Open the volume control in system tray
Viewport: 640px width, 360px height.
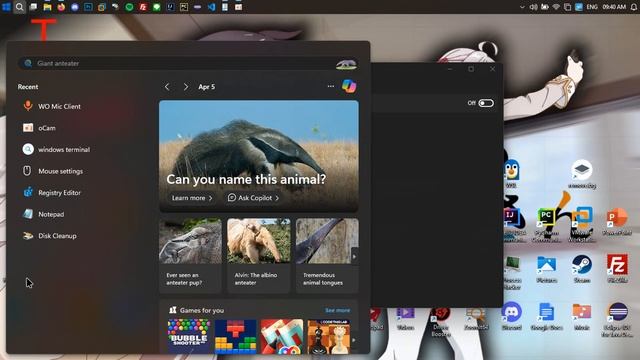click(x=533, y=7)
